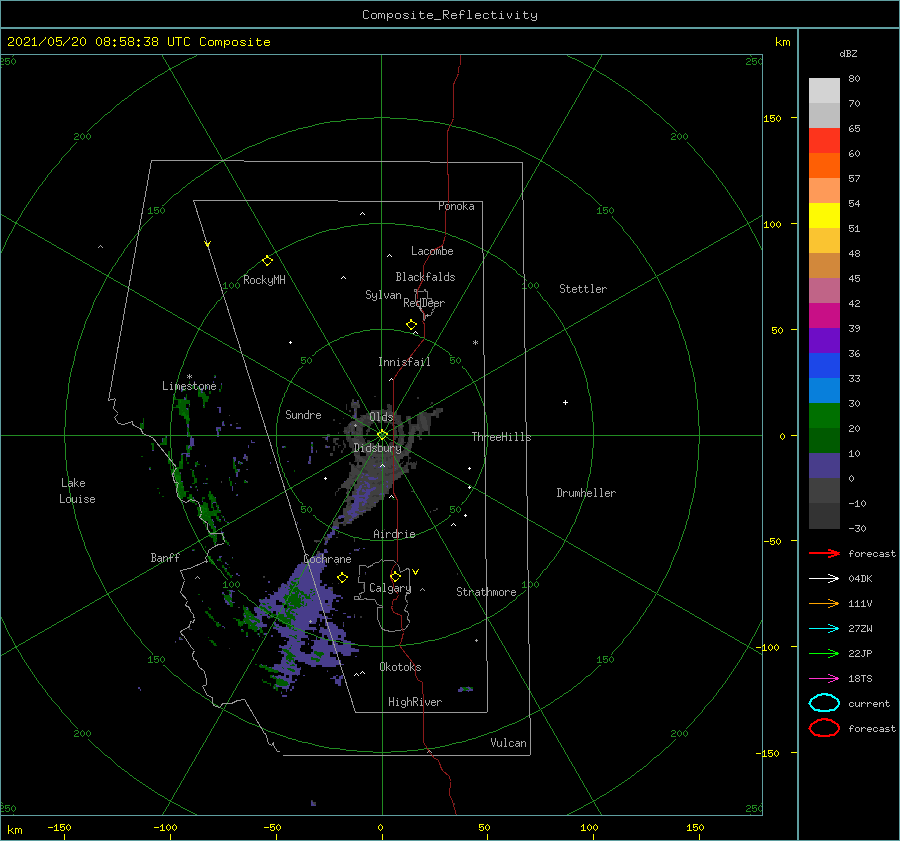Screen dimensions: 900x841
Task: Click the Limestone label
Action: tap(189, 386)
